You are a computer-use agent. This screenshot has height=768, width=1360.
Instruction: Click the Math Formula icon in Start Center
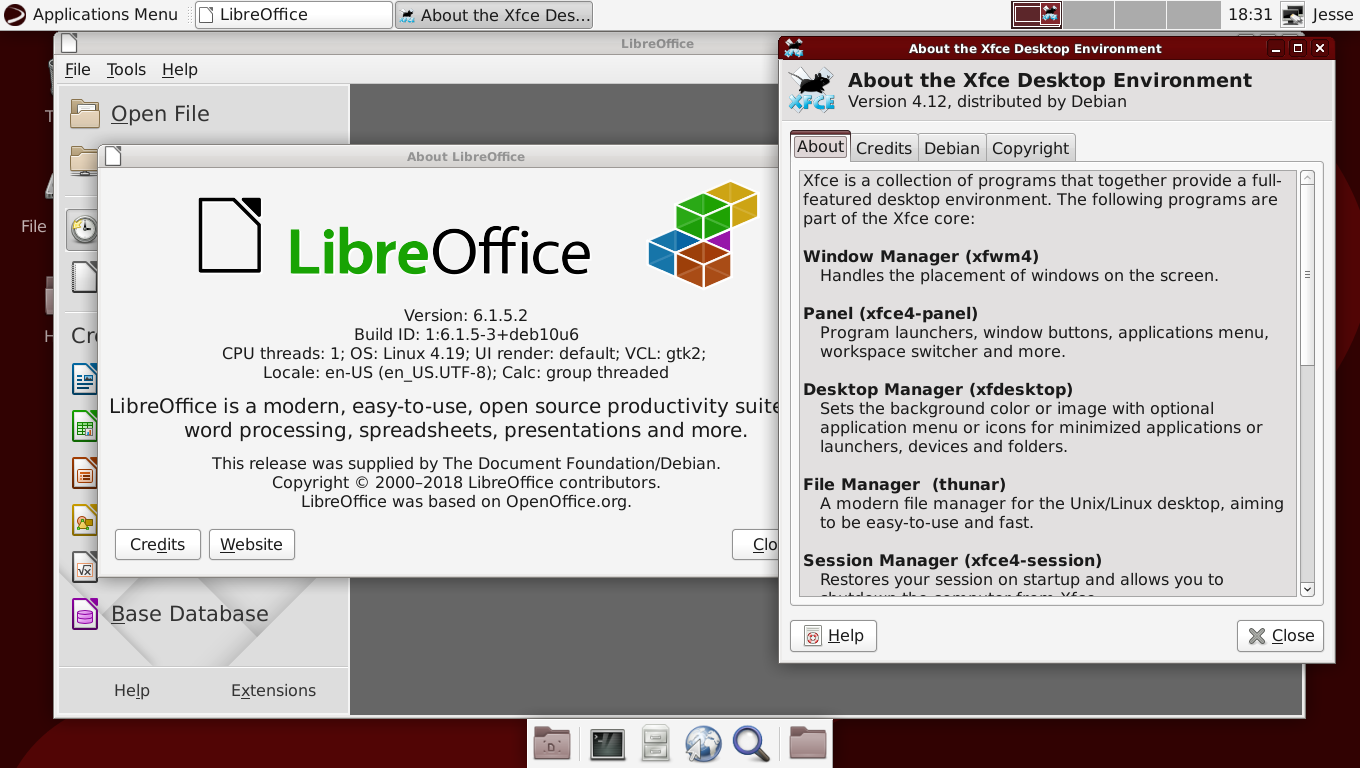pyautogui.click(x=84, y=567)
